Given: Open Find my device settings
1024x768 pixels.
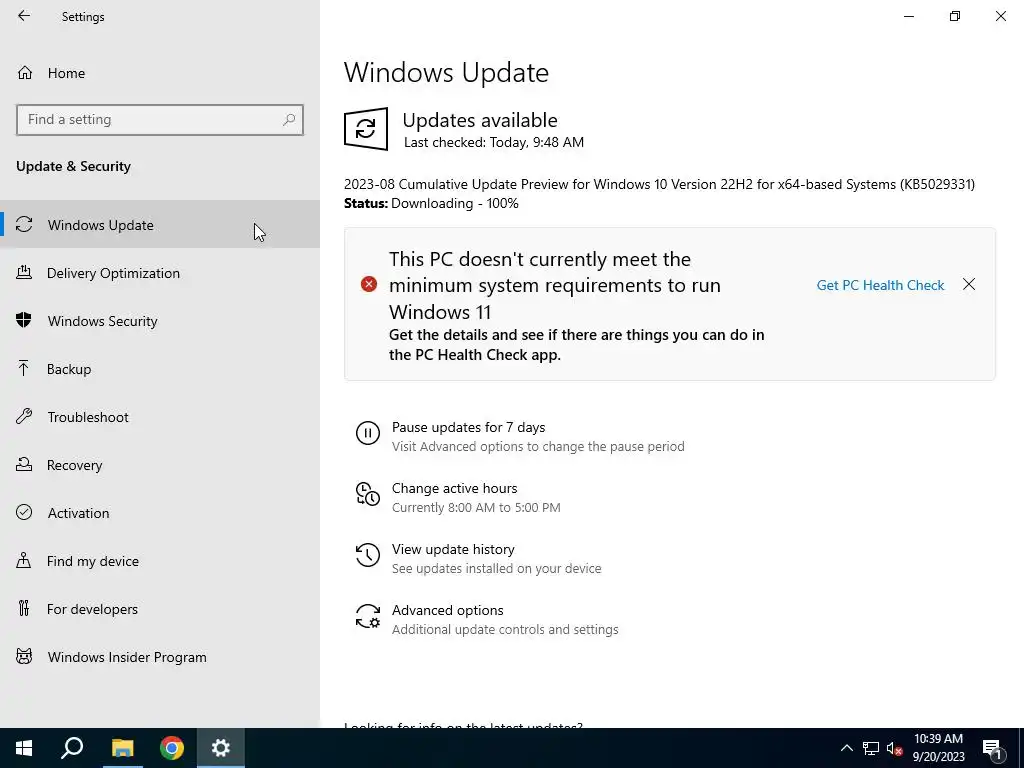Looking at the screenshot, I should coord(160,561).
